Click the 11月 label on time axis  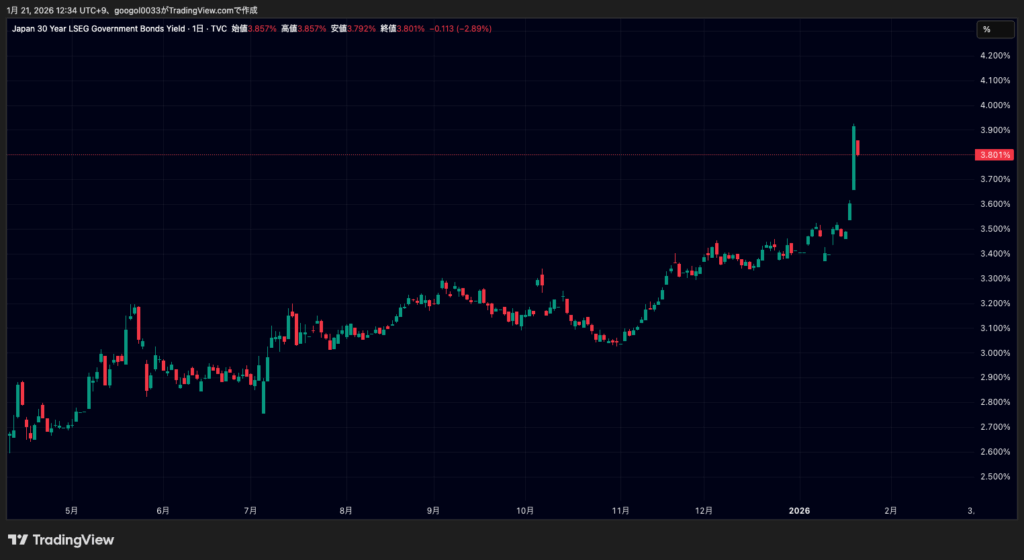point(620,509)
